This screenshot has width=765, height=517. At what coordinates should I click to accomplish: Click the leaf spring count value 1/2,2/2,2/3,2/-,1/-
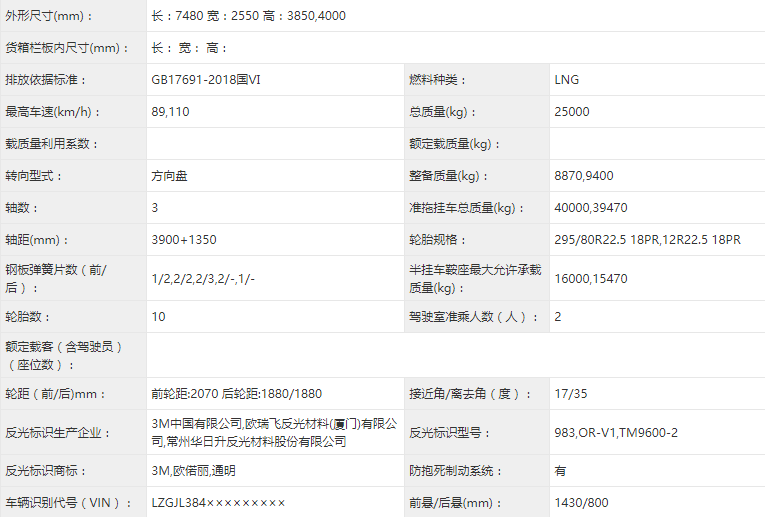coord(203,279)
